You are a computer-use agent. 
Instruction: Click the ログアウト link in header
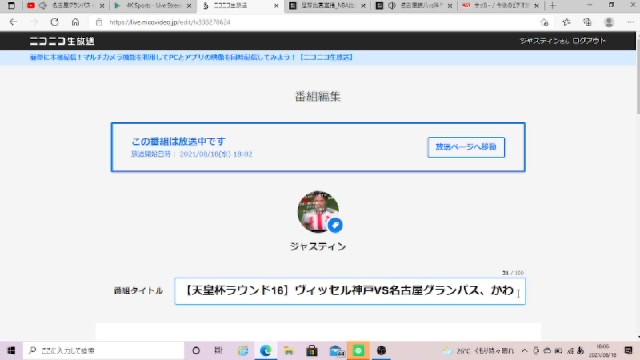click(589, 41)
